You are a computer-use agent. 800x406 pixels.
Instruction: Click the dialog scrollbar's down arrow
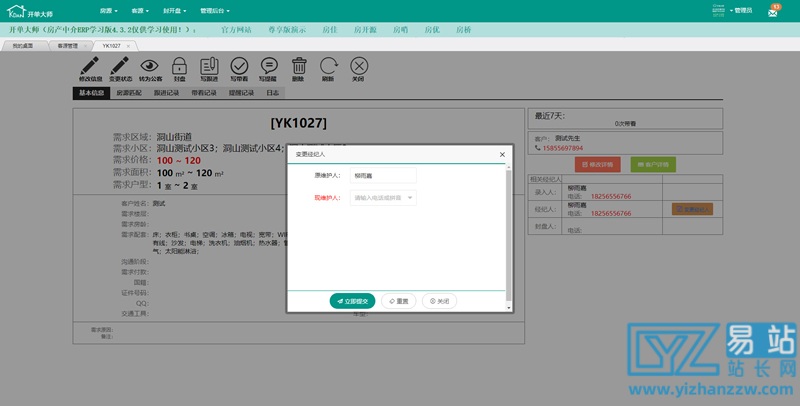[509, 308]
